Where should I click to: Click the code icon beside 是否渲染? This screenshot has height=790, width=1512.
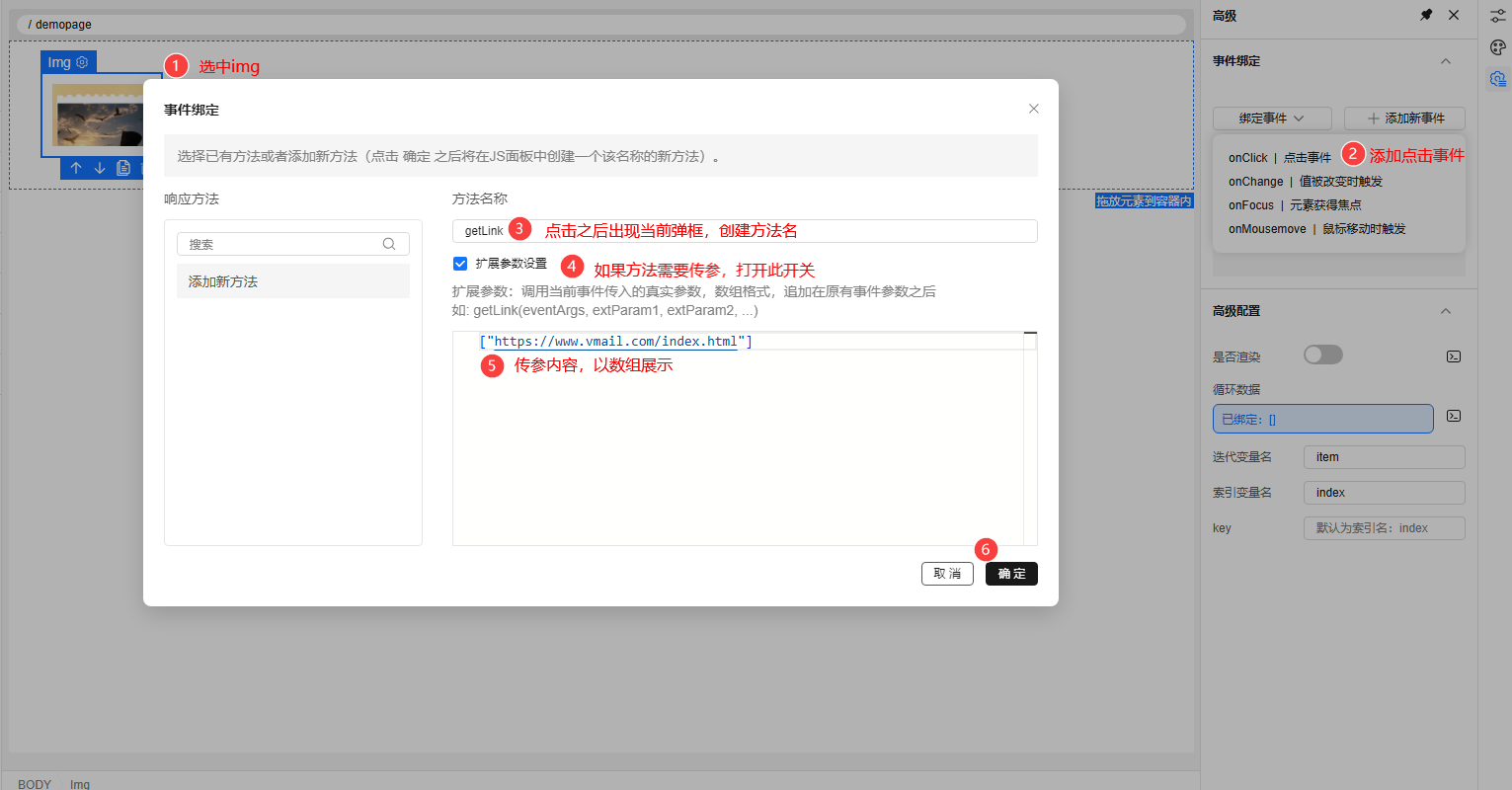[1454, 356]
